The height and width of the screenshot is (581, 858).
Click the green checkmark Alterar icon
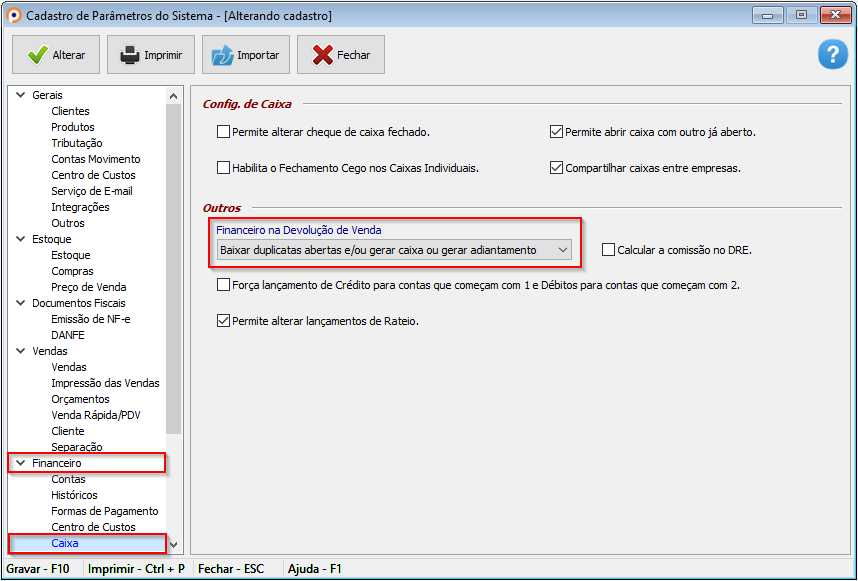click(37, 55)
